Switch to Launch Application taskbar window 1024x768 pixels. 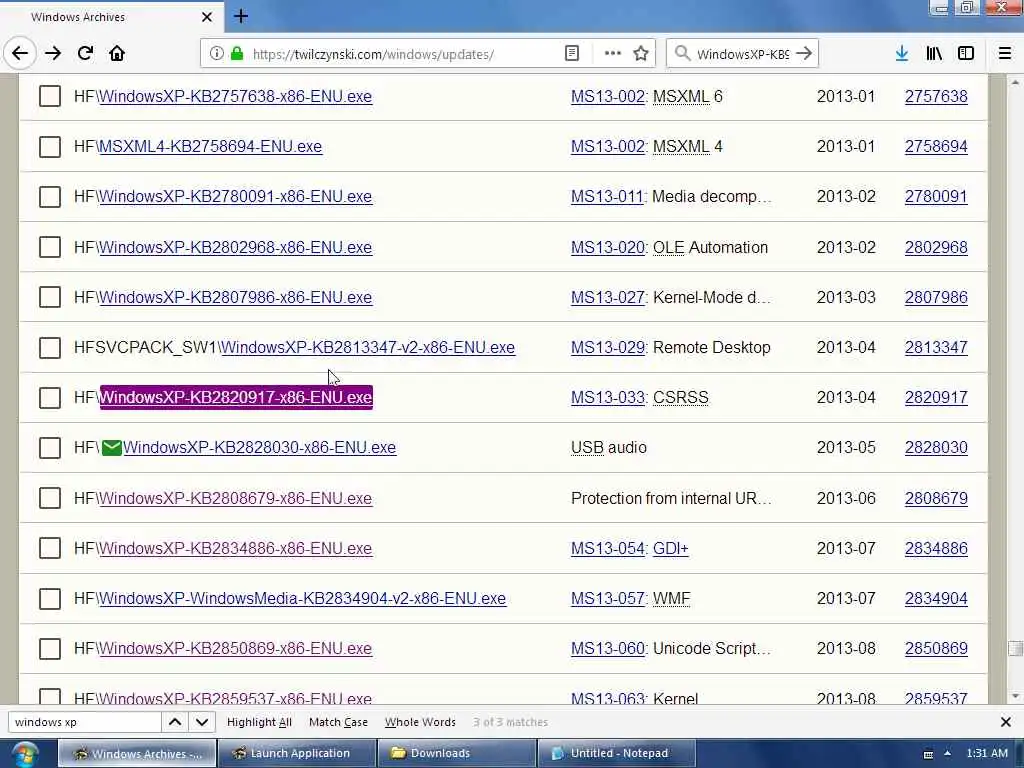(296, 754)
